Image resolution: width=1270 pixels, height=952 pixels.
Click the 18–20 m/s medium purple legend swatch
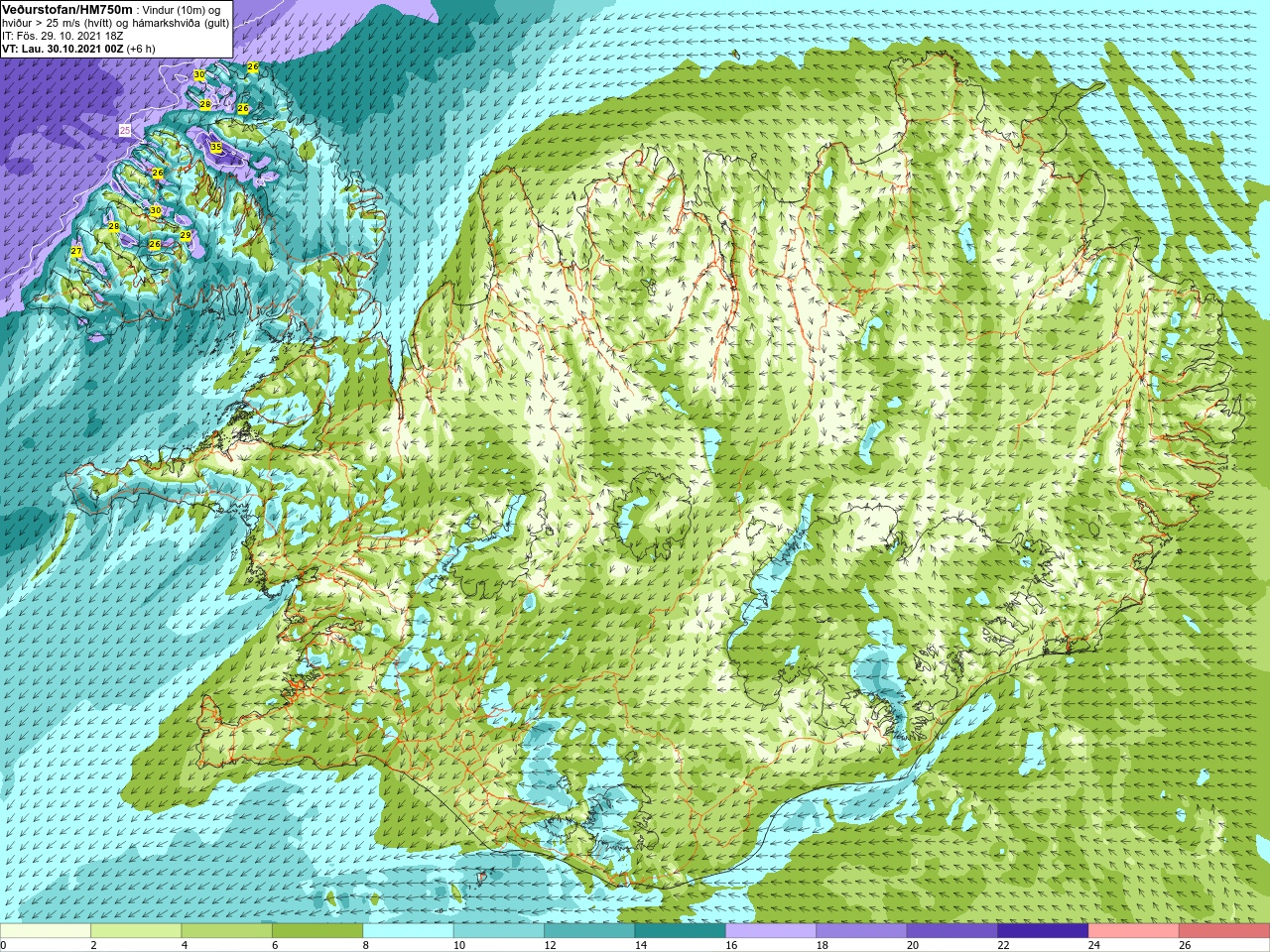point(862,931)
